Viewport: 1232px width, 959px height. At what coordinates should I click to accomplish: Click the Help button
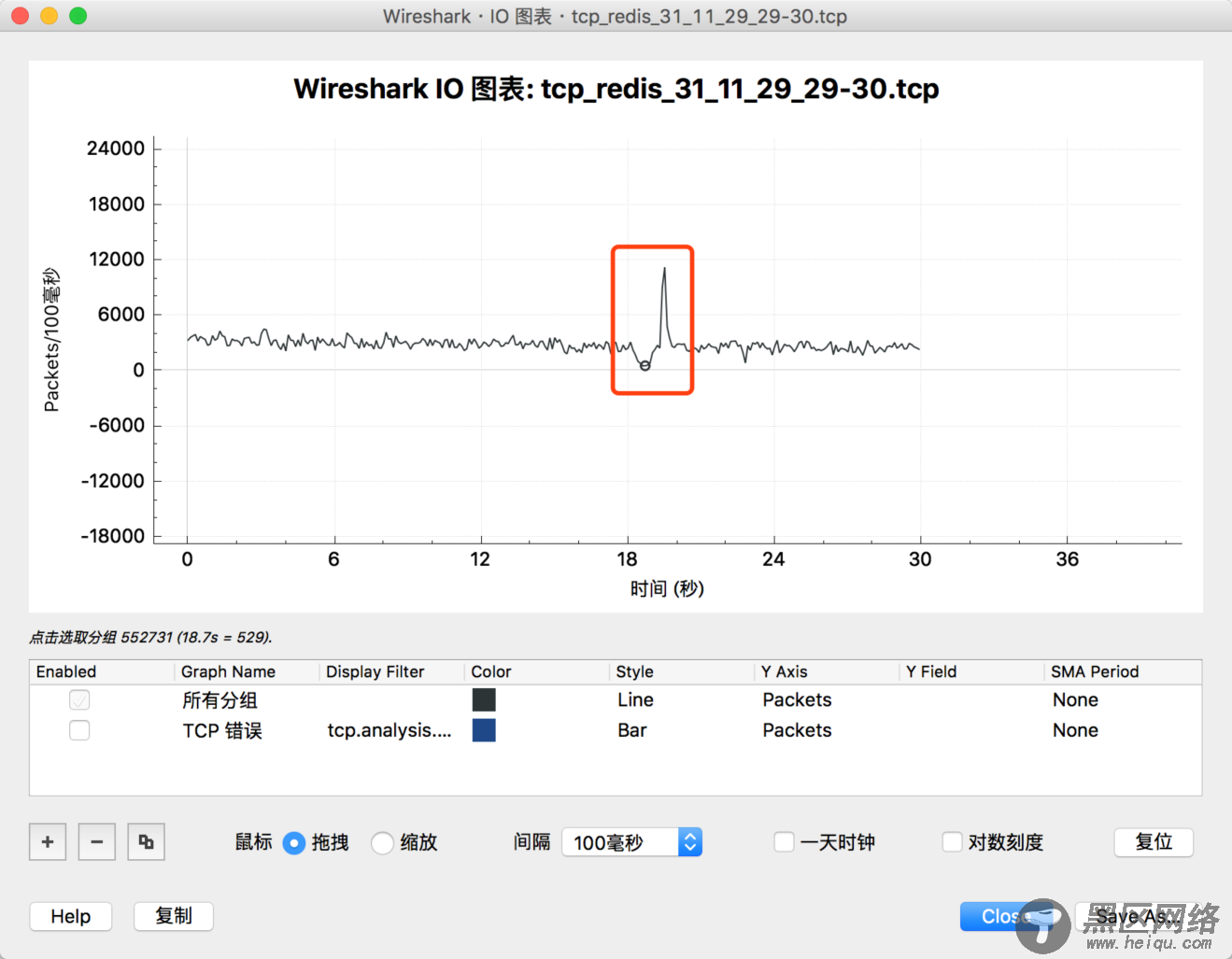pos(71,916)
